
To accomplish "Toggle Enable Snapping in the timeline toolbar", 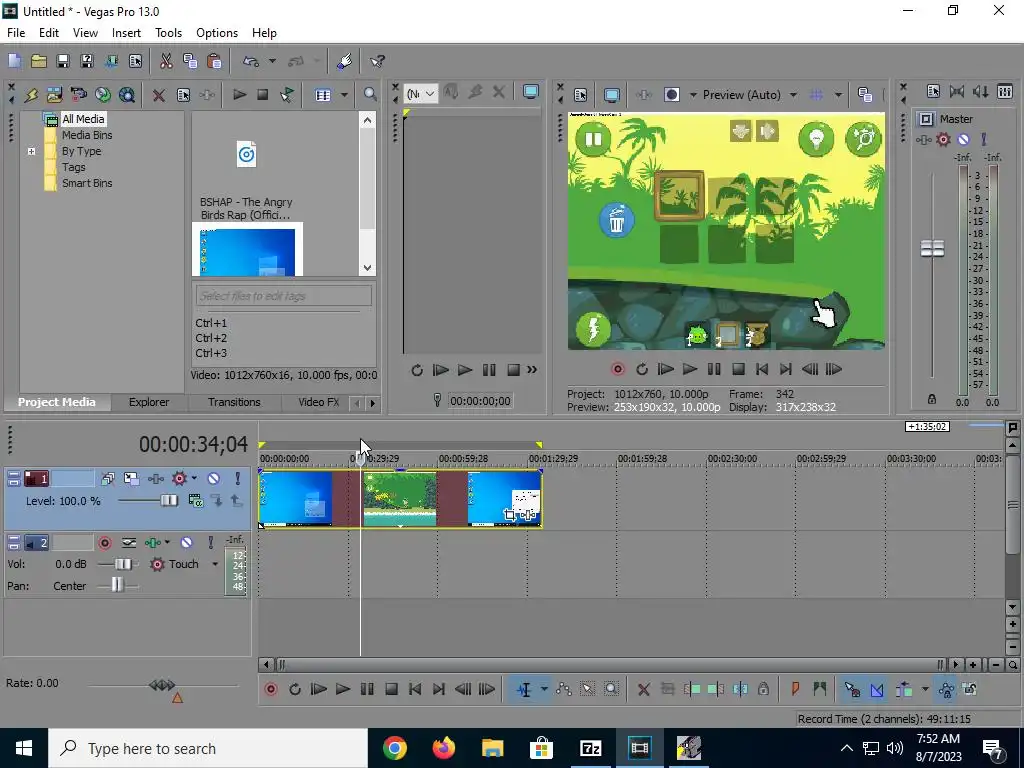I will pyautogui.click(x=852, y=689).
